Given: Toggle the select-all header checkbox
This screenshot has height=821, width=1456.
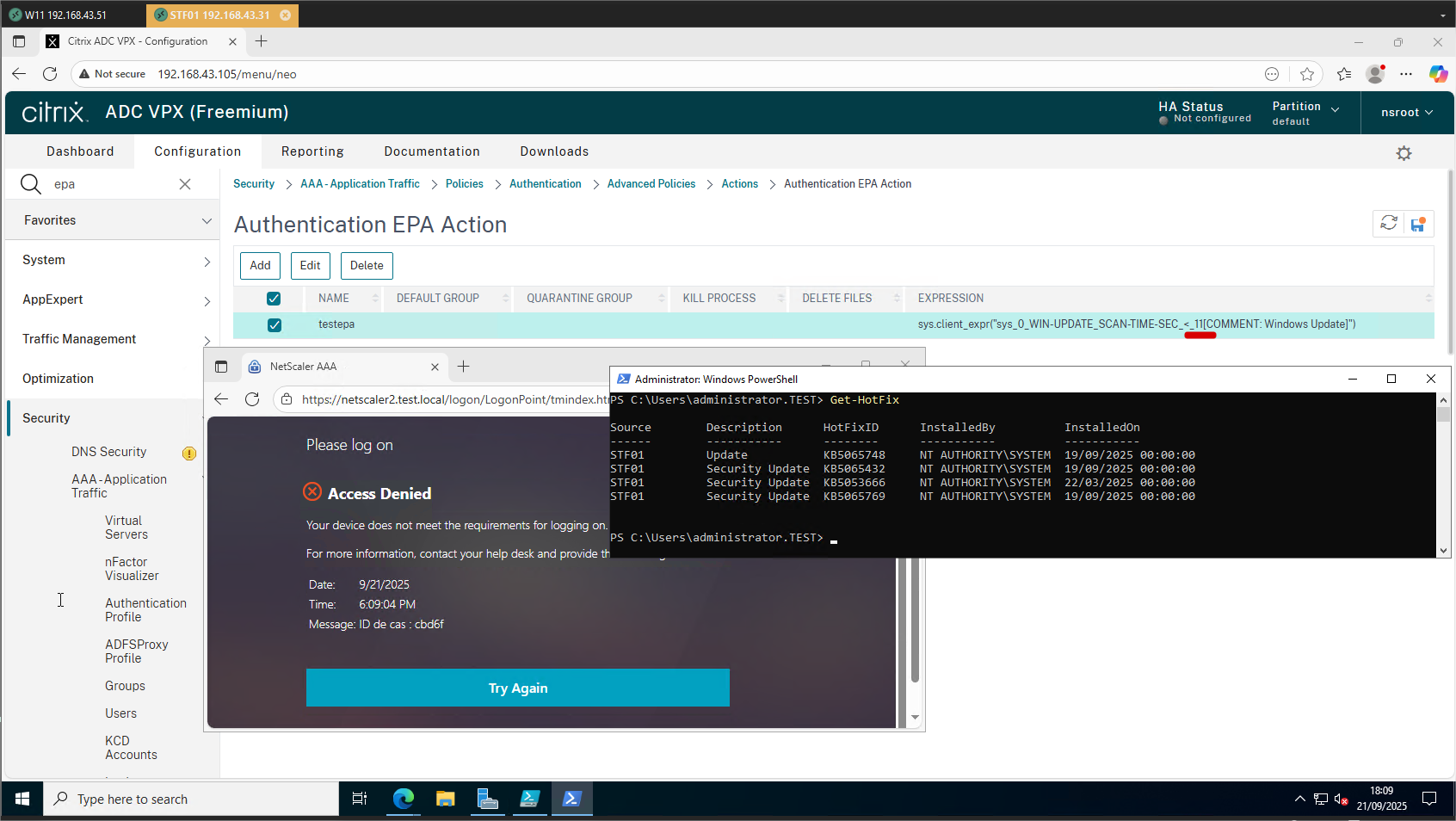Looking at the screenshot, I should click(x=274, y=299).
